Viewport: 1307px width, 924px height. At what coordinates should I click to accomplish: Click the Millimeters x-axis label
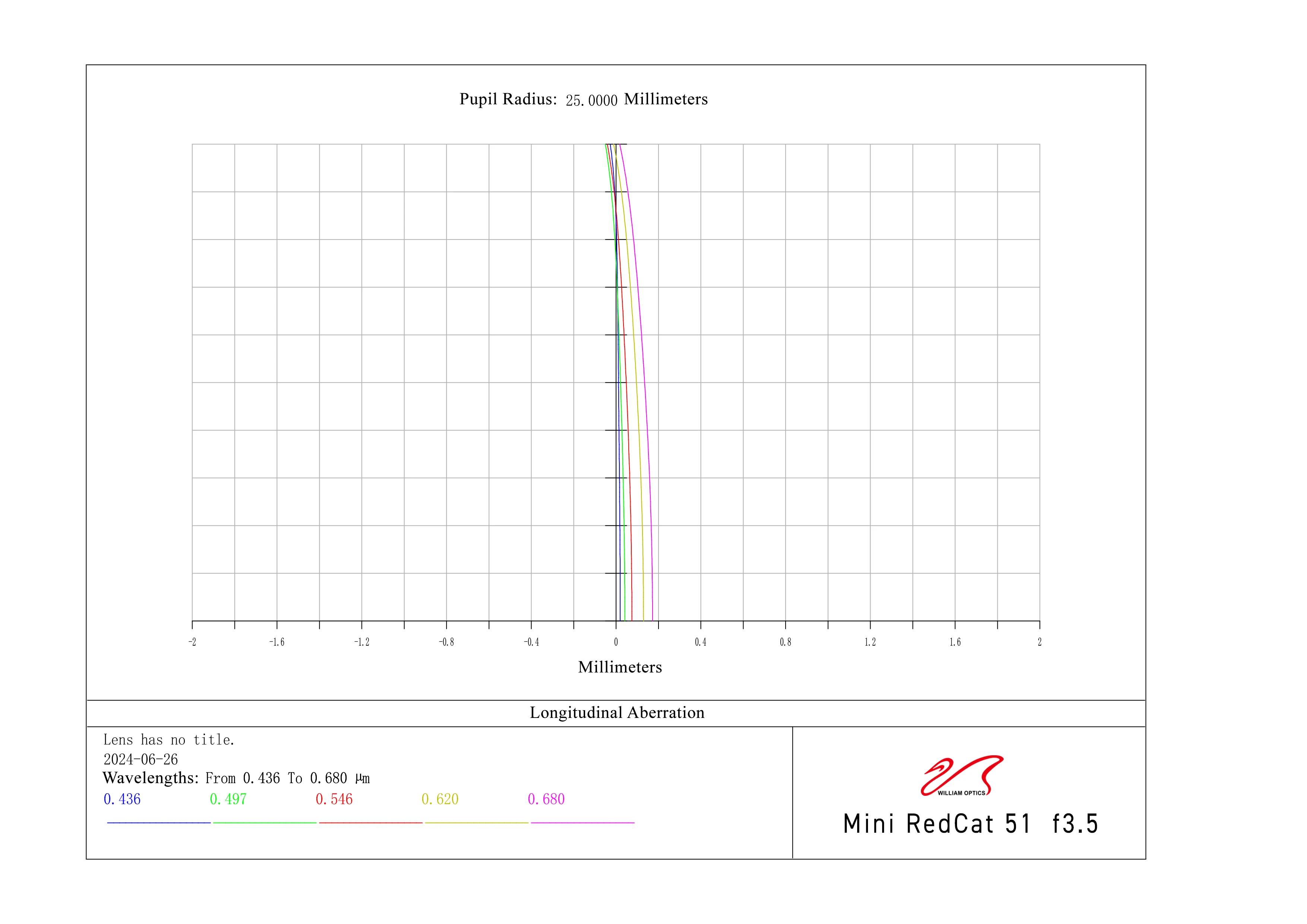620,667
